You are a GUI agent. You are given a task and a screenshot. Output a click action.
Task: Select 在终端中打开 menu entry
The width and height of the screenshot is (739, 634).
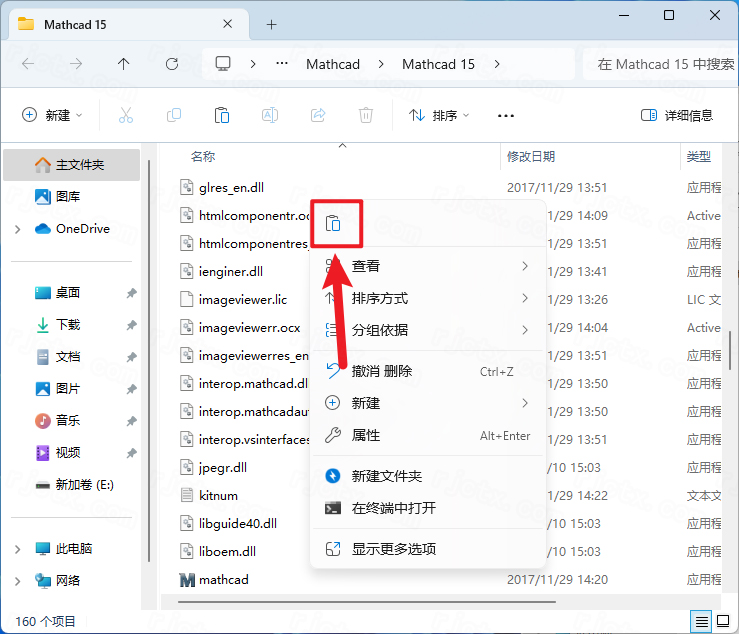393,508
